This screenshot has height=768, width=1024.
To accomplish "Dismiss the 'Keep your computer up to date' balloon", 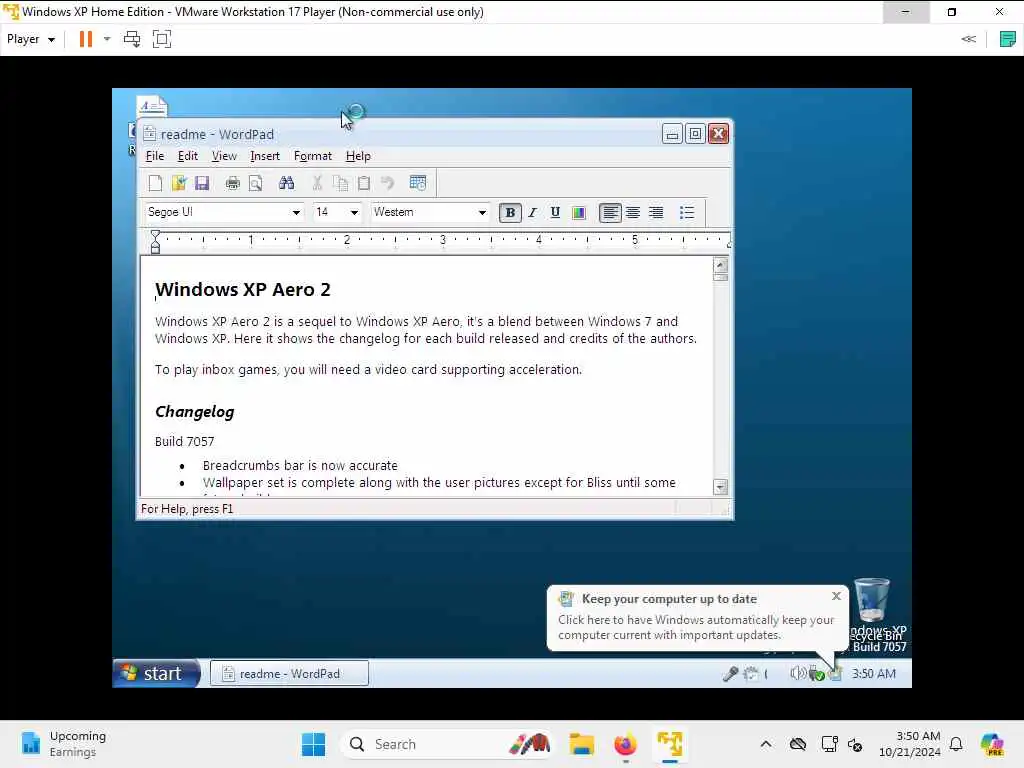I will (x=837, y=596).
